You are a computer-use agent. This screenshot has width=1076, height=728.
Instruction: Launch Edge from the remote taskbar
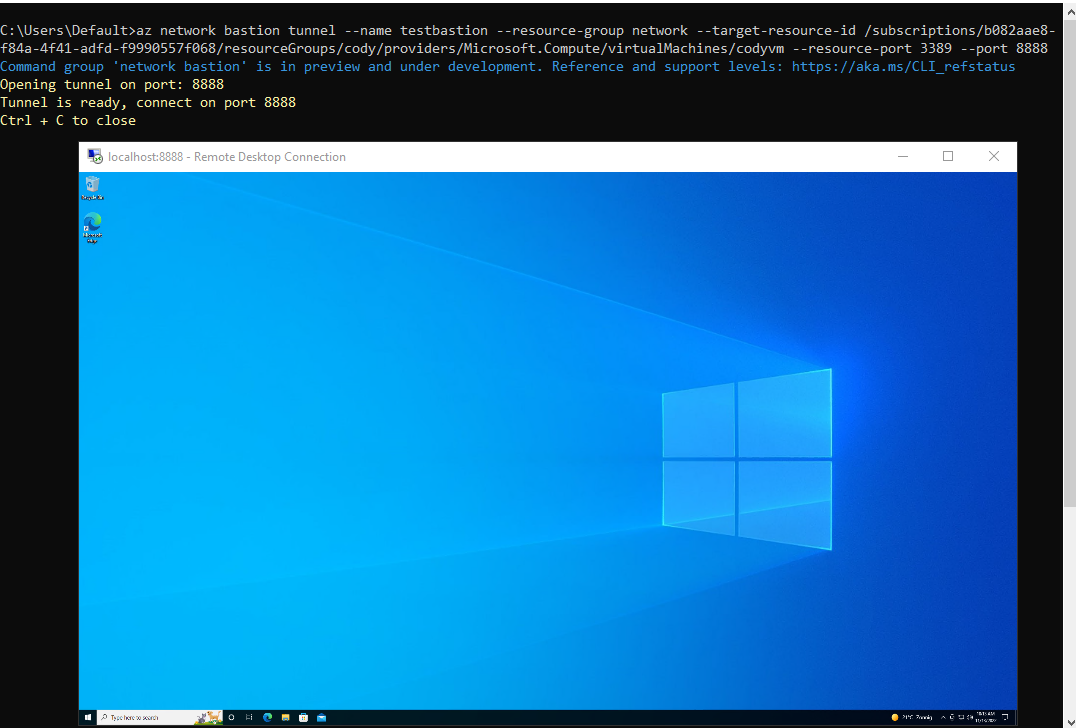point(268,717)
